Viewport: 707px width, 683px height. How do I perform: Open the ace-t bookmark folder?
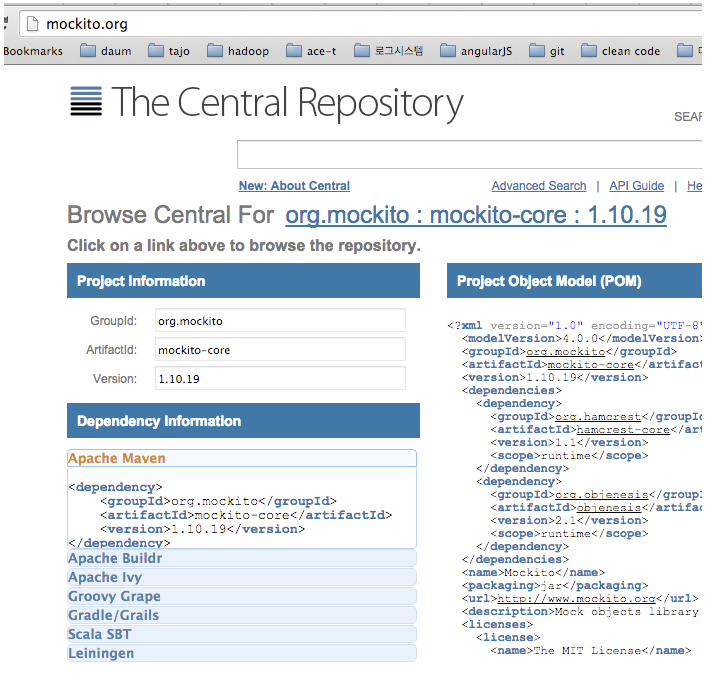[x=311, y=51]
